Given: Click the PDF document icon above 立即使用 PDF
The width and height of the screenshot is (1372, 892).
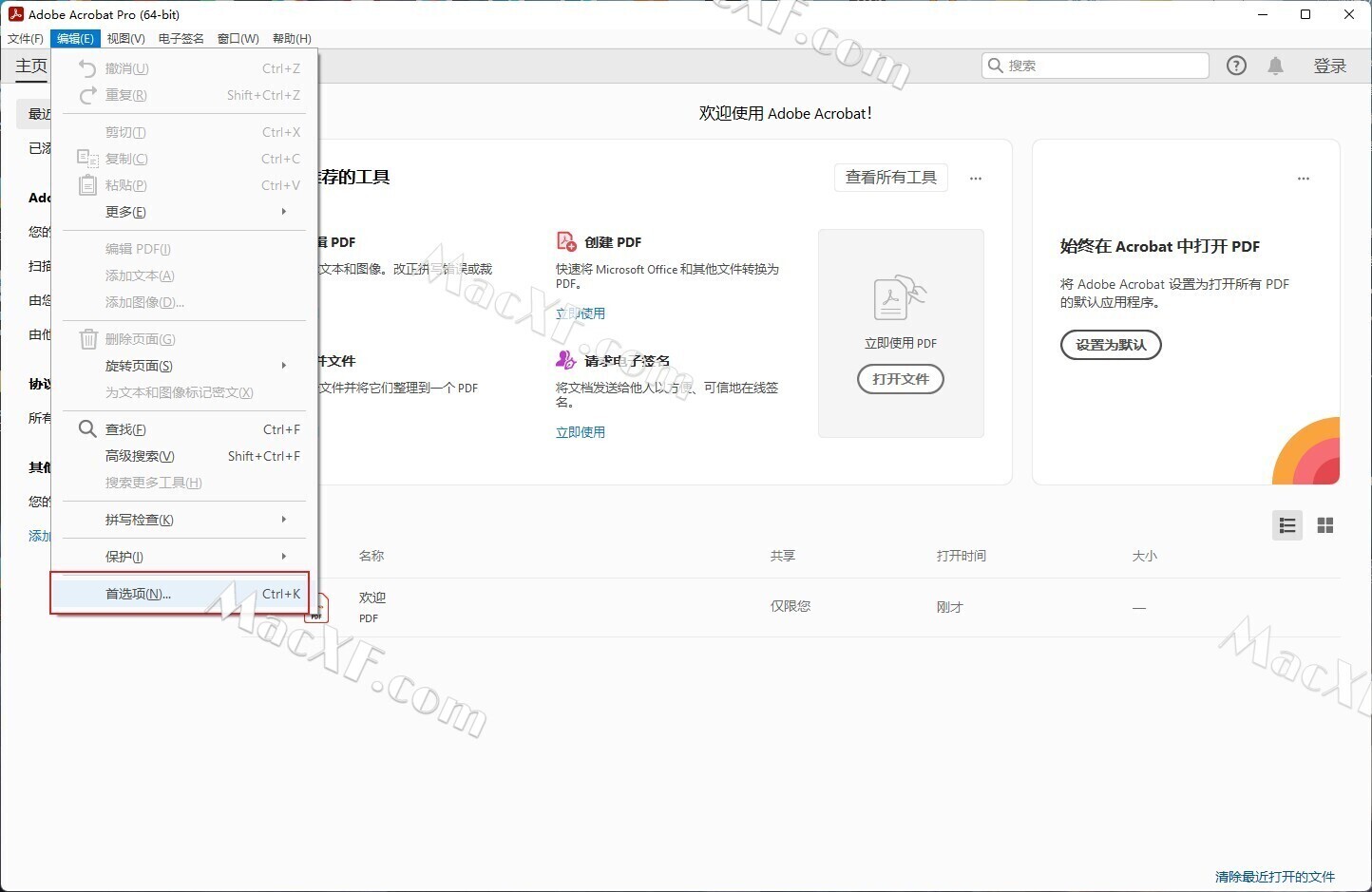Looking at the screenshot, I should (x=899, y=298).
